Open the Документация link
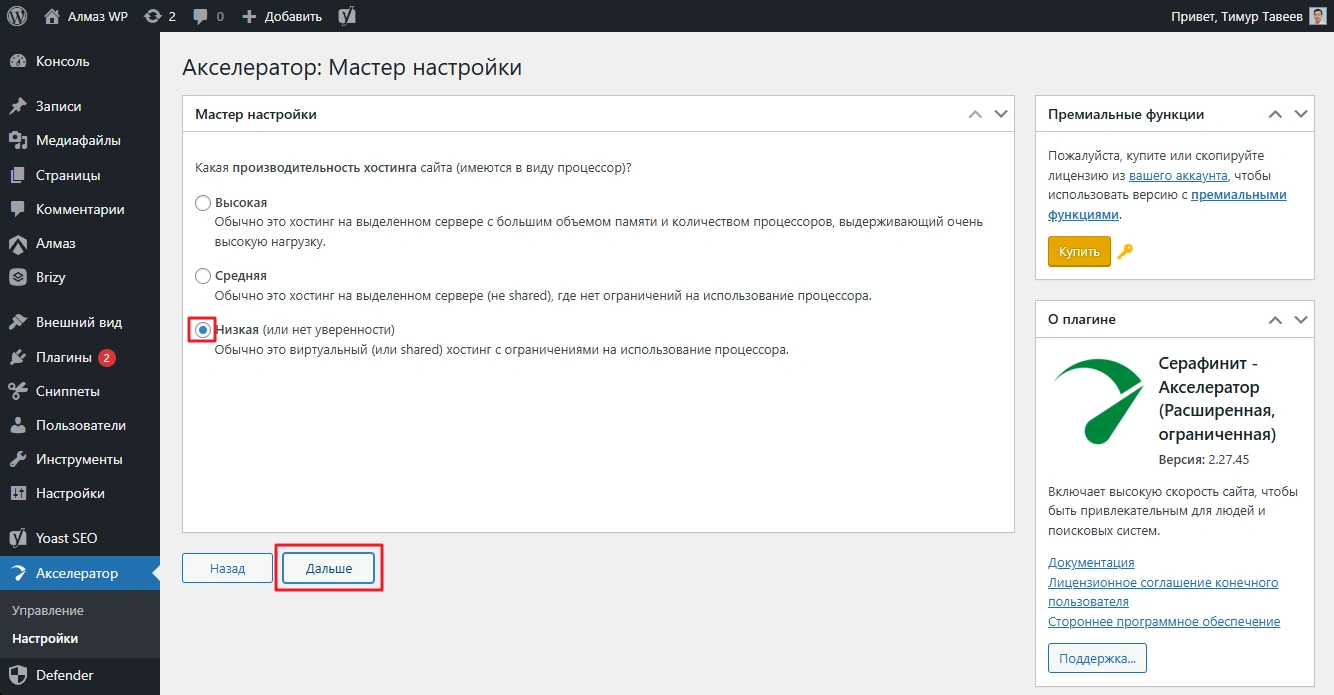Image resolution: width=1334 pixels, height=695 pixels. (1091, 563)
